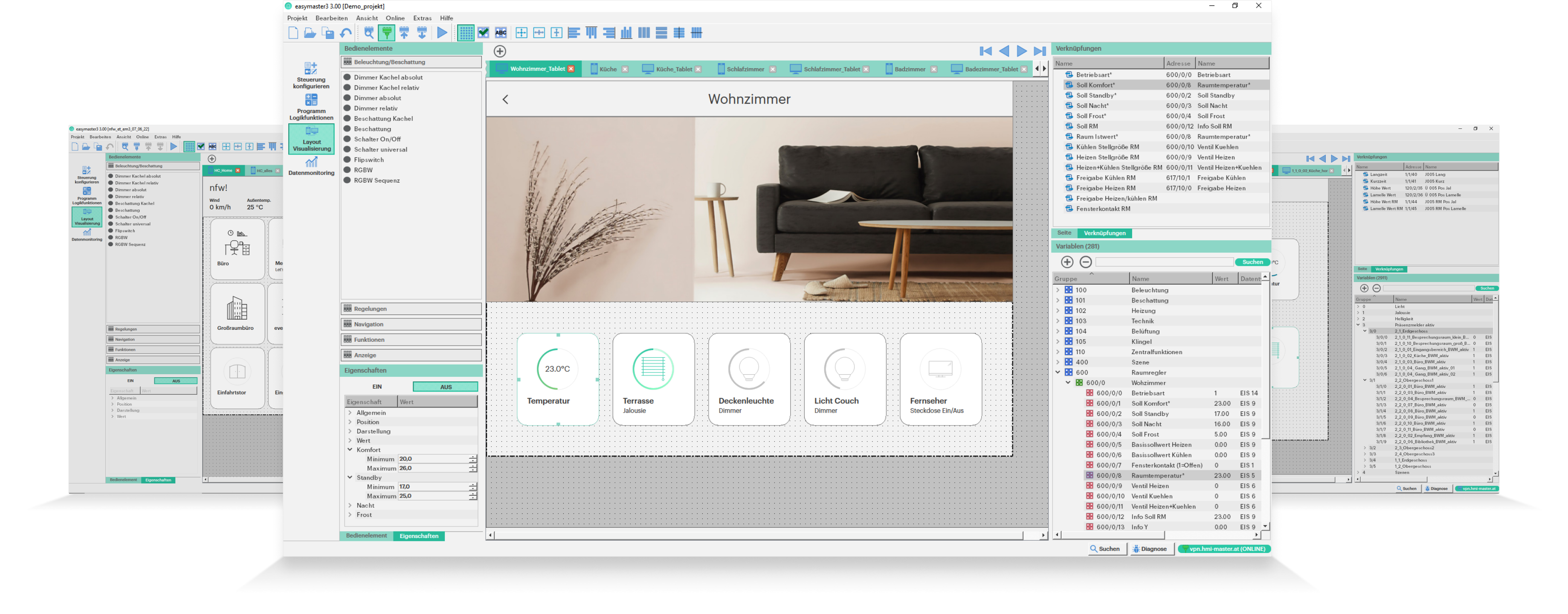1568x614 pixels.
Task: Click the plus circle icon in Variablen panel
Action: (x=1067, y=262)
